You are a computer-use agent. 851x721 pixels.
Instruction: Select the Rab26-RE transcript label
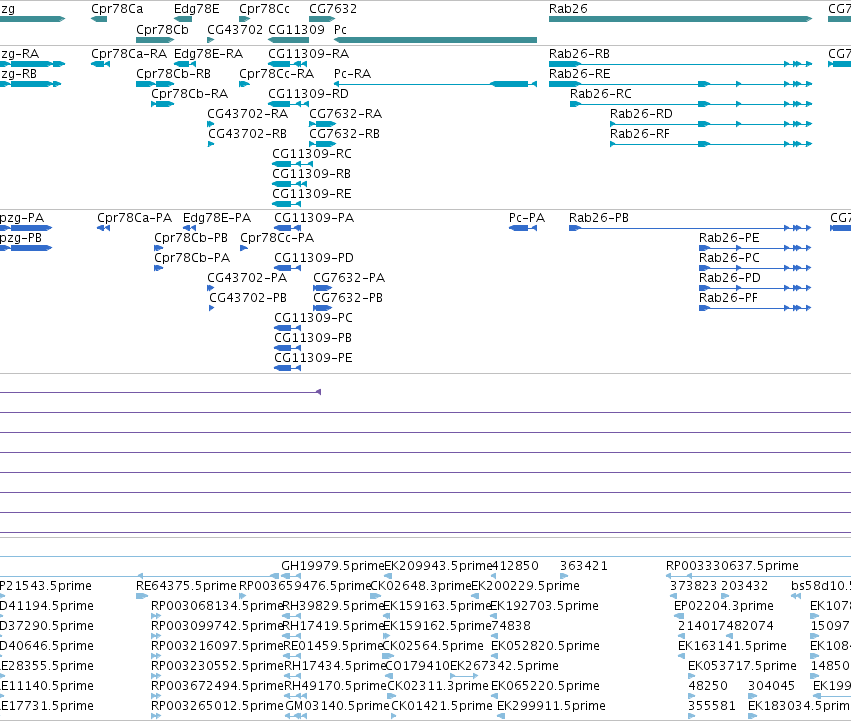(580, 73)
